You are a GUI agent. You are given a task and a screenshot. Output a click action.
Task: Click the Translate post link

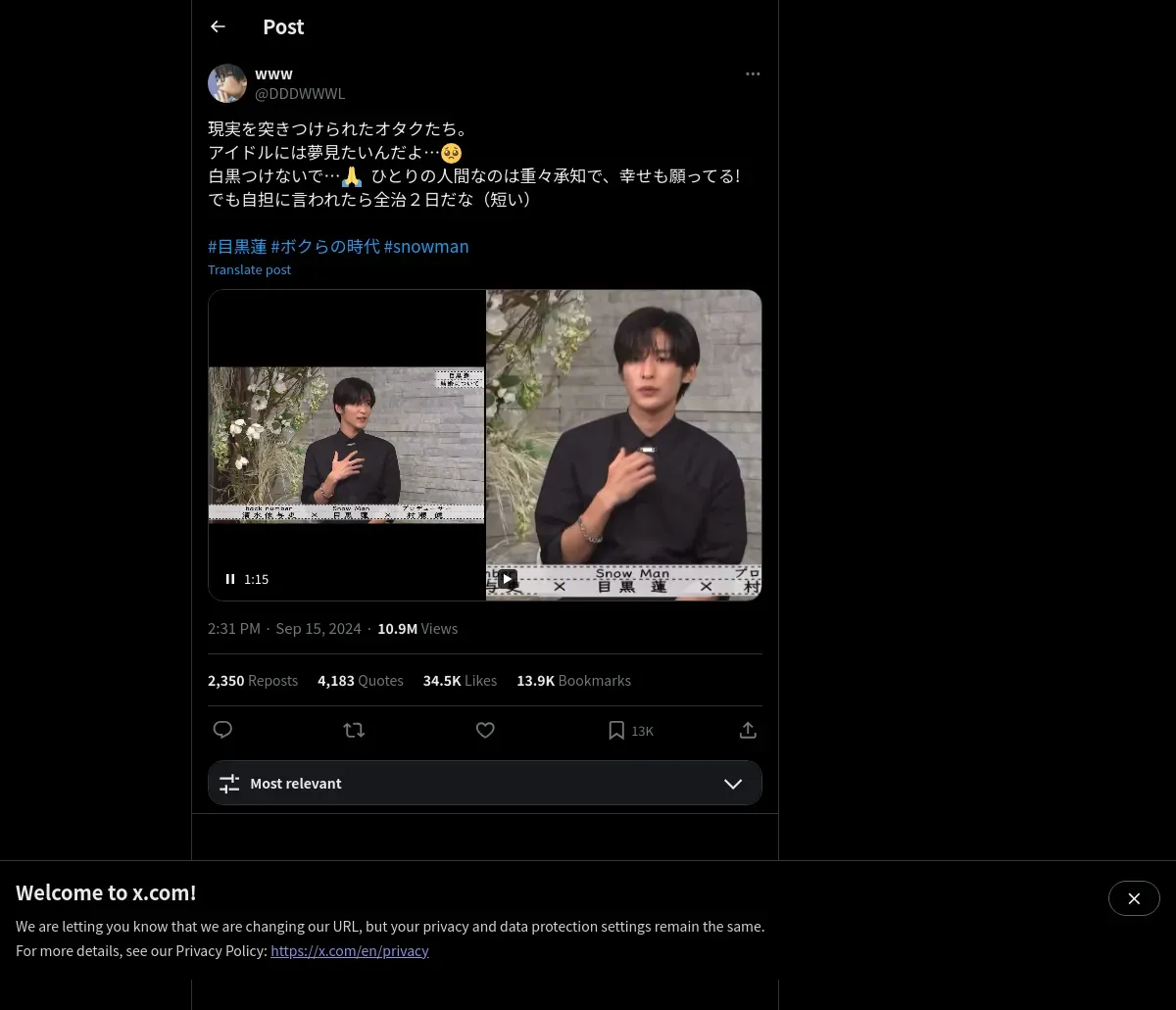tap(249, 269)
